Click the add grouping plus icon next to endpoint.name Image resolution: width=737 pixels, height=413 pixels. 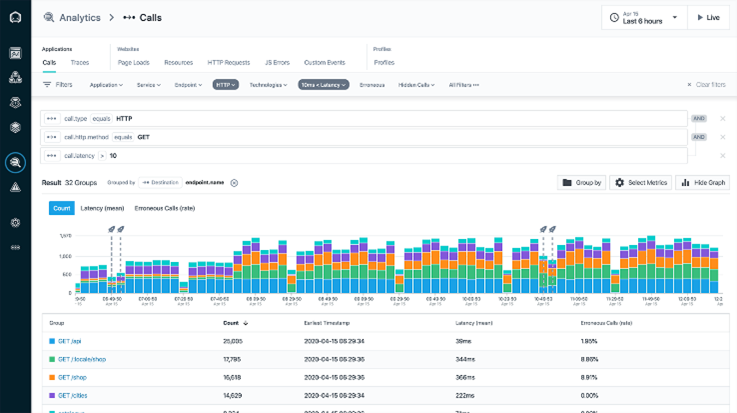click(234, 183)
